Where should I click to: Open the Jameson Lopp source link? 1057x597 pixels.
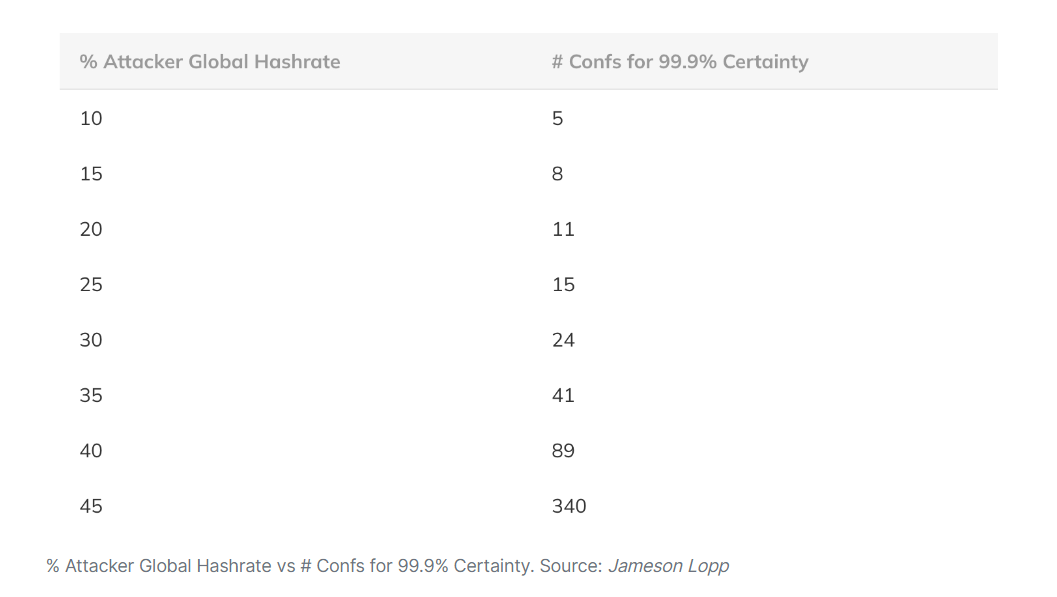[668, 566]
